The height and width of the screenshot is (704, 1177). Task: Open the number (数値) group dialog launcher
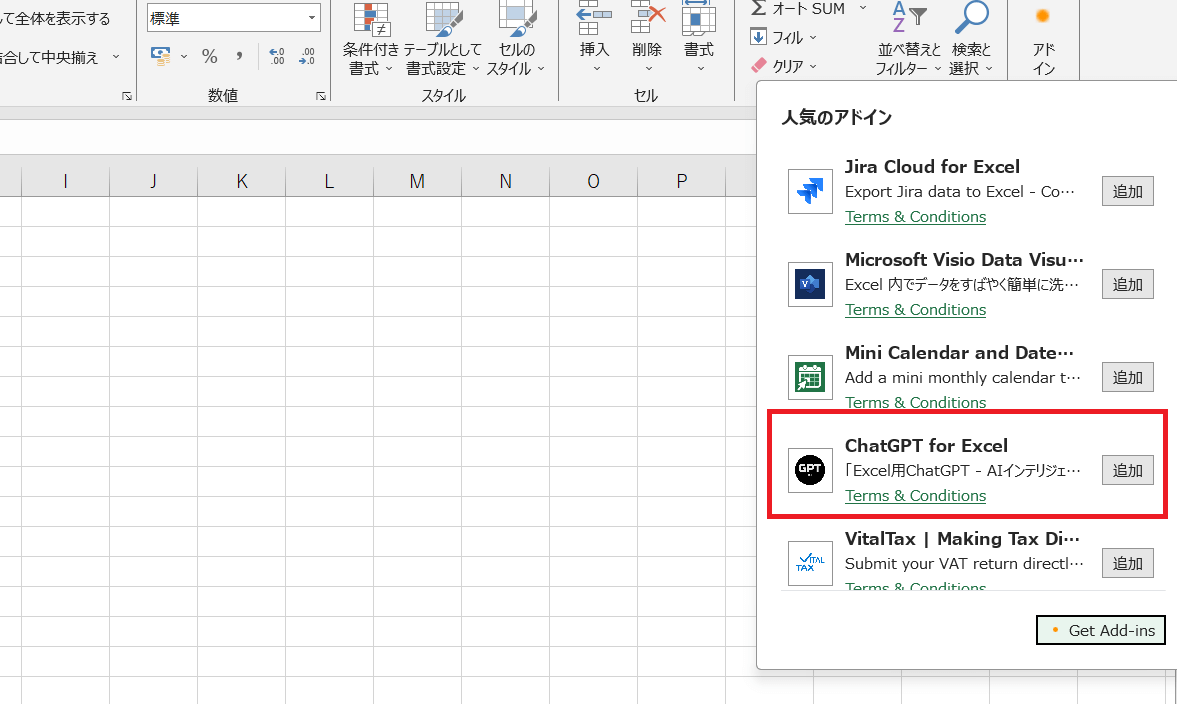[321, 96]
